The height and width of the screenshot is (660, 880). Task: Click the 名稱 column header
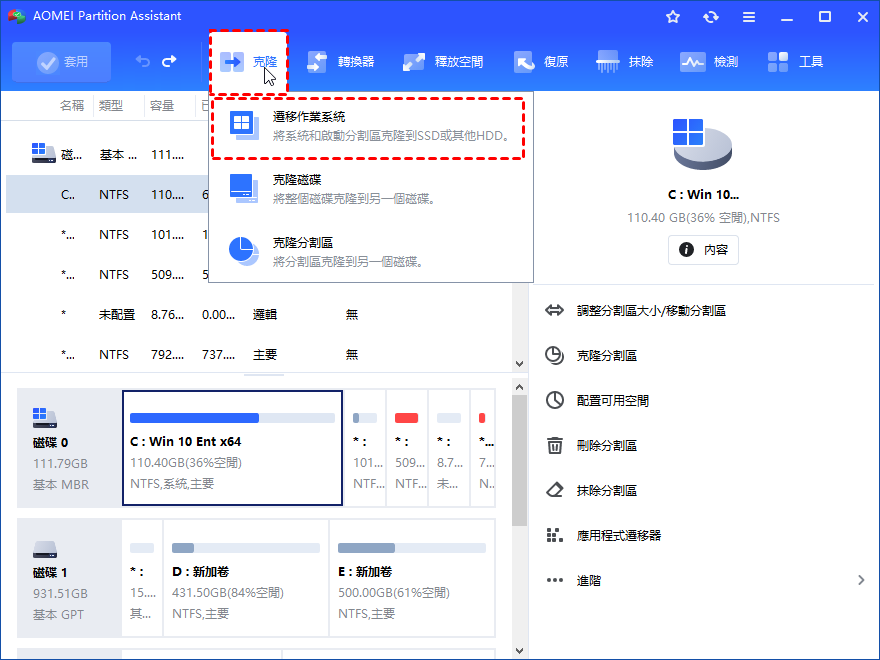(72, 106)
